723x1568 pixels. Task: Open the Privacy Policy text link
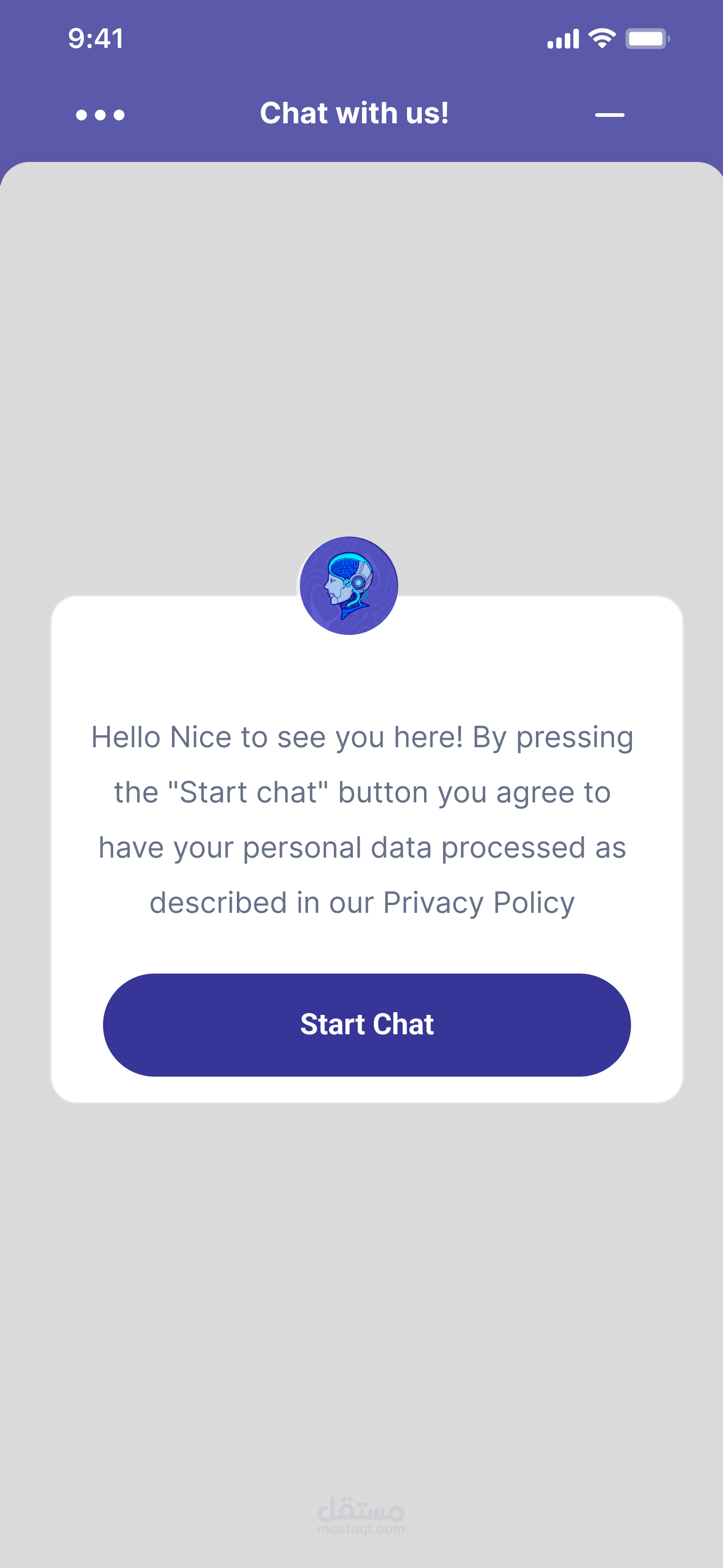[478, 903]
